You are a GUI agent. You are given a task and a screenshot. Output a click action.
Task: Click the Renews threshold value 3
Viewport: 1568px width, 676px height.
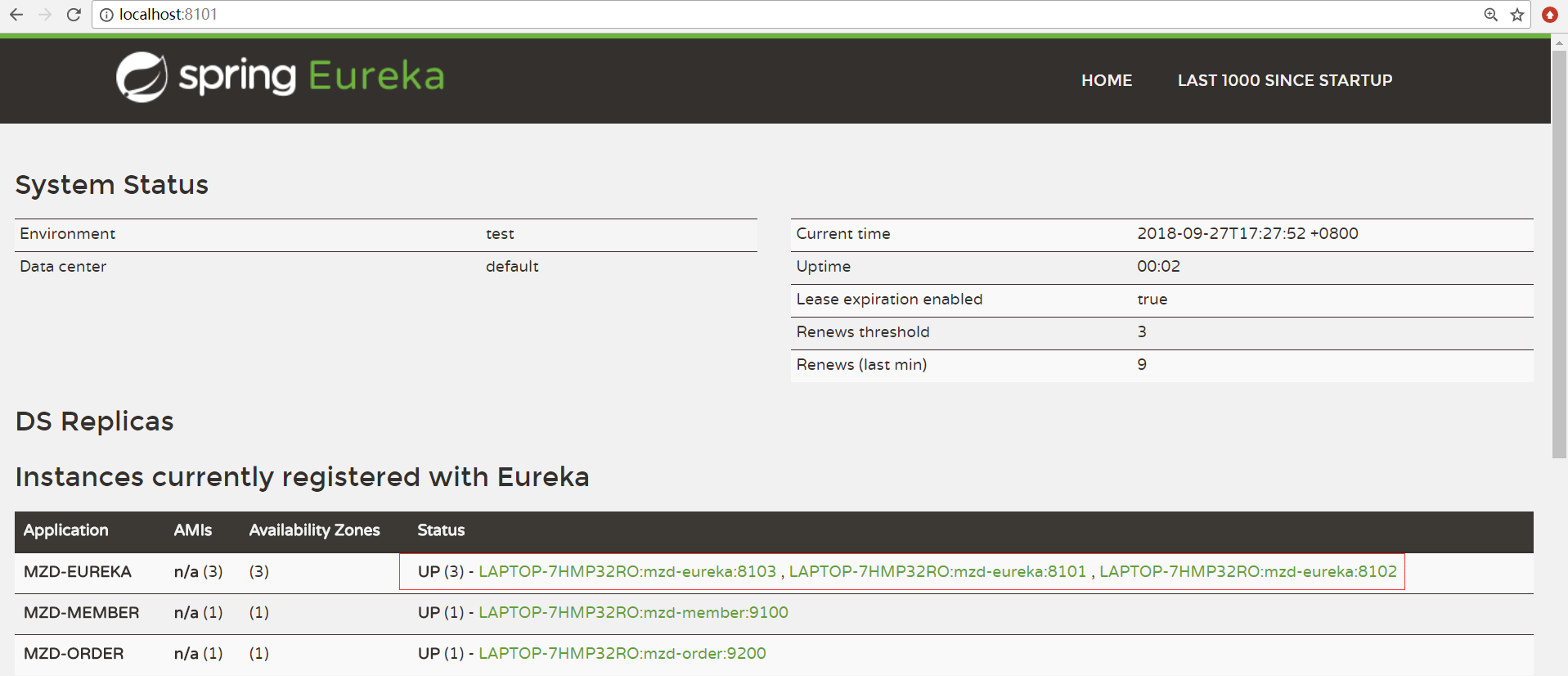1142,331
